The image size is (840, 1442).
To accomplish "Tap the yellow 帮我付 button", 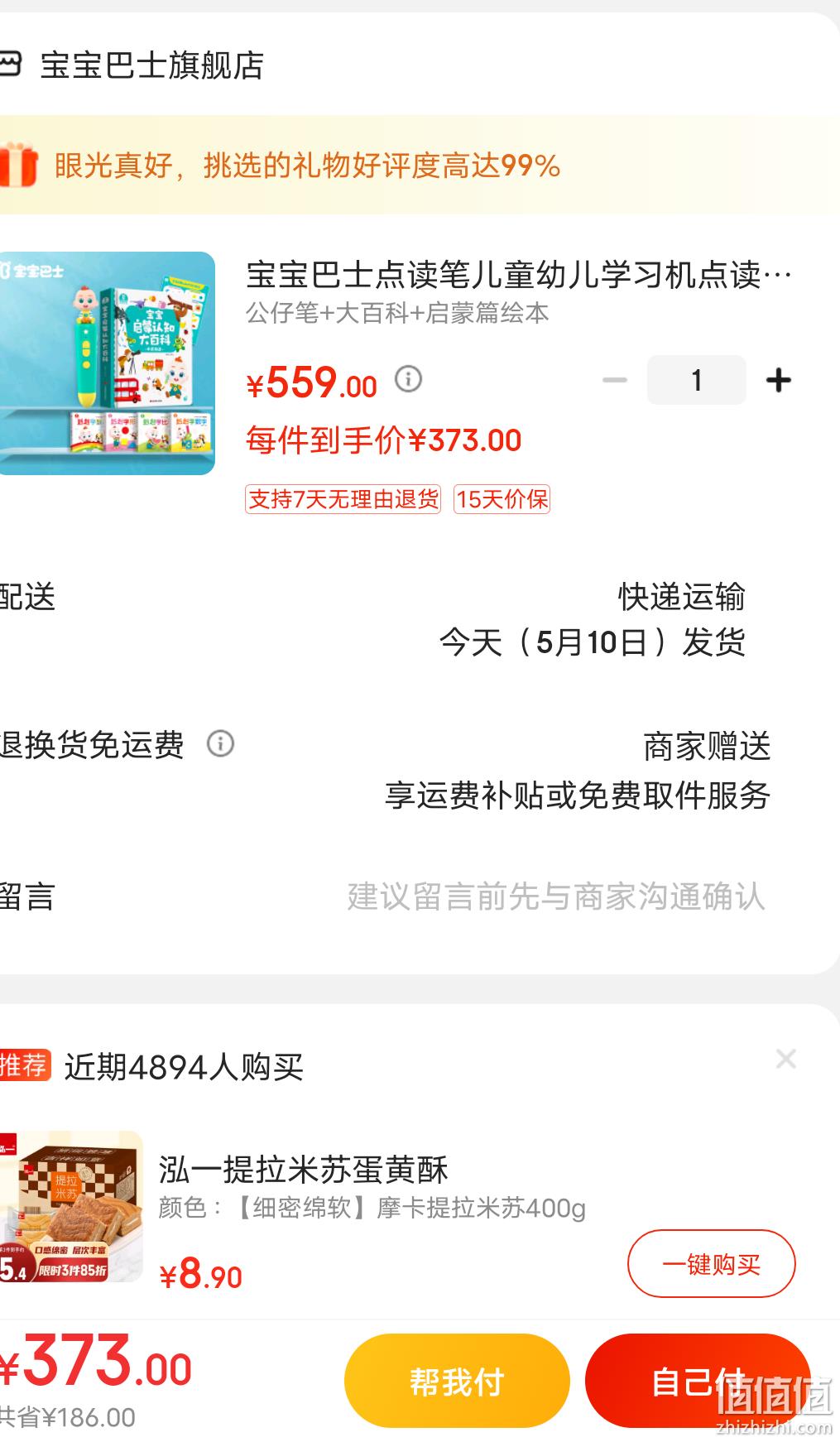I will tap(457, 1381).
